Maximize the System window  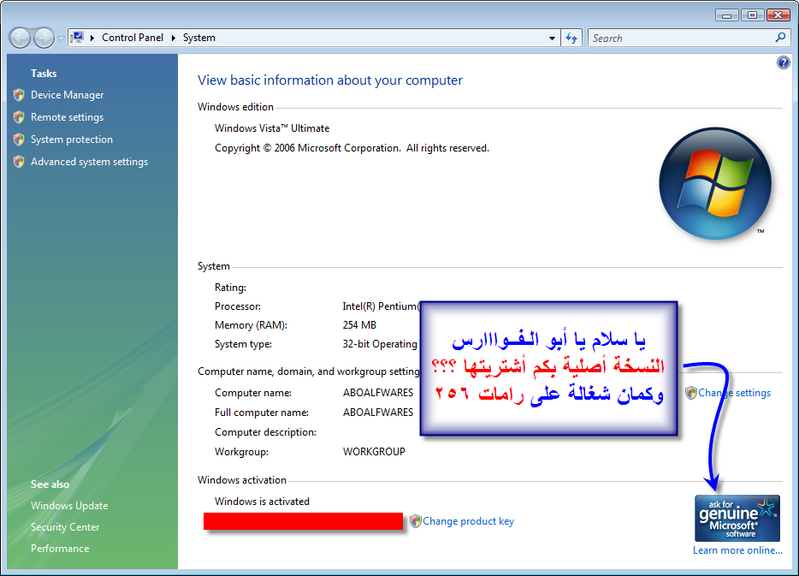pyautogui.click(x=752, y=15)
